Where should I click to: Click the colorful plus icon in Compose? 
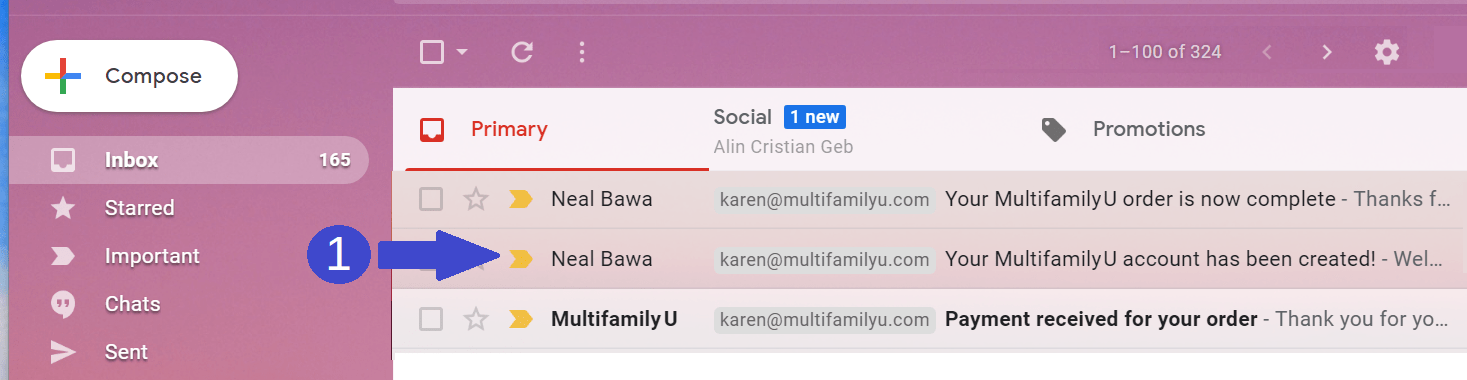[x=63, y=76]
